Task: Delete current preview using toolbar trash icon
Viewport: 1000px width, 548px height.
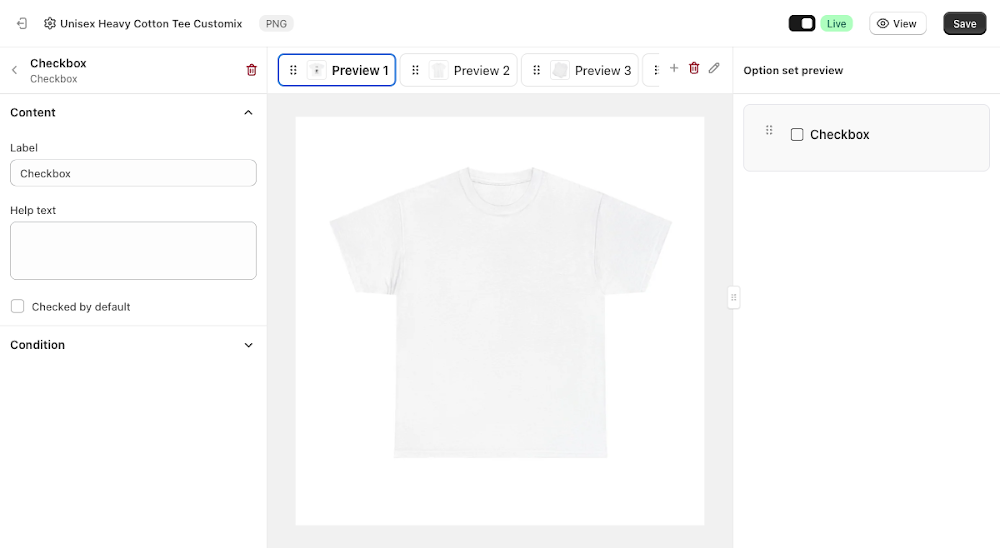Action: click(694, 68)
